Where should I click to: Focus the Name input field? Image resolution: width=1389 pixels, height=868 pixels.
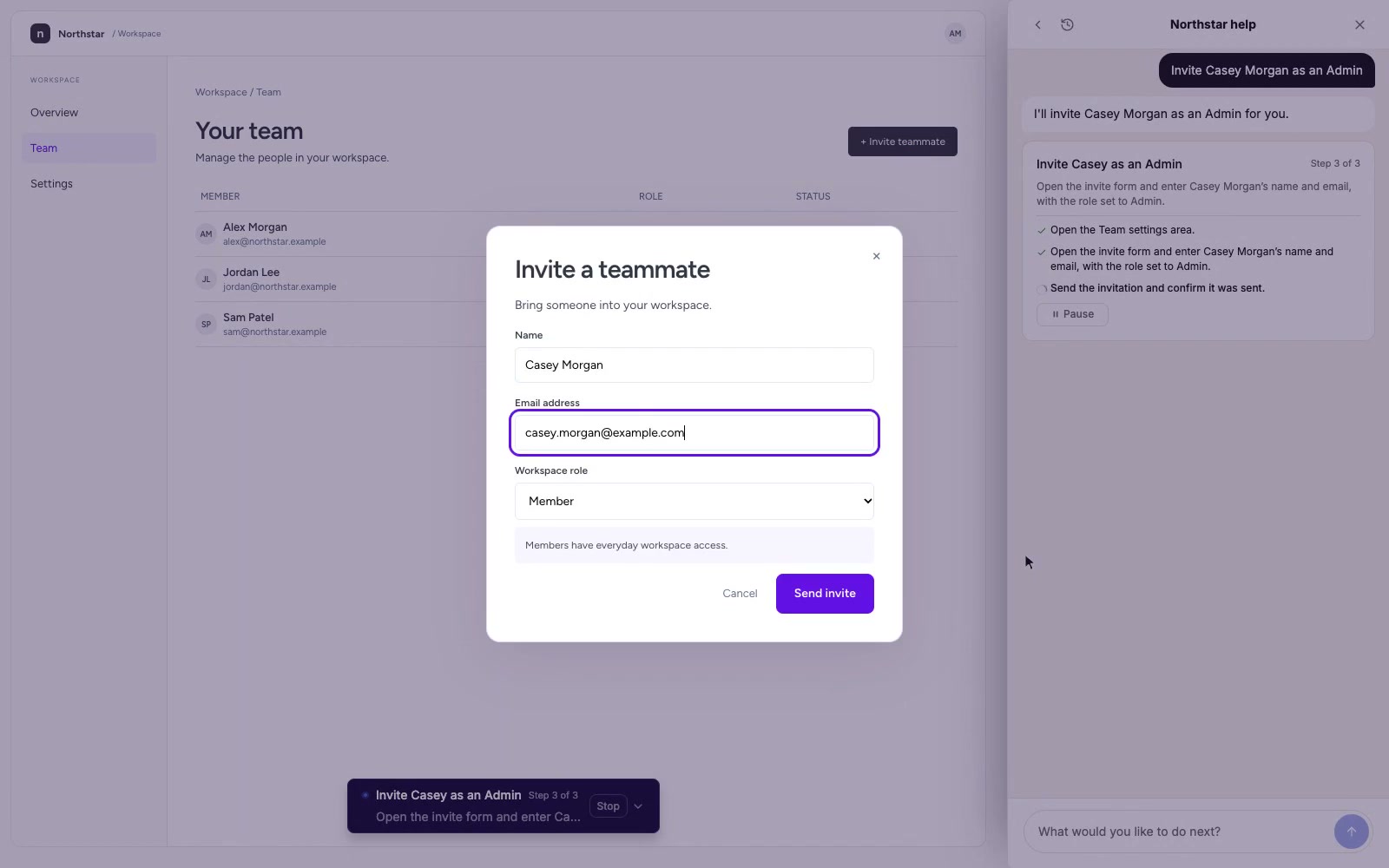point(694,365)
